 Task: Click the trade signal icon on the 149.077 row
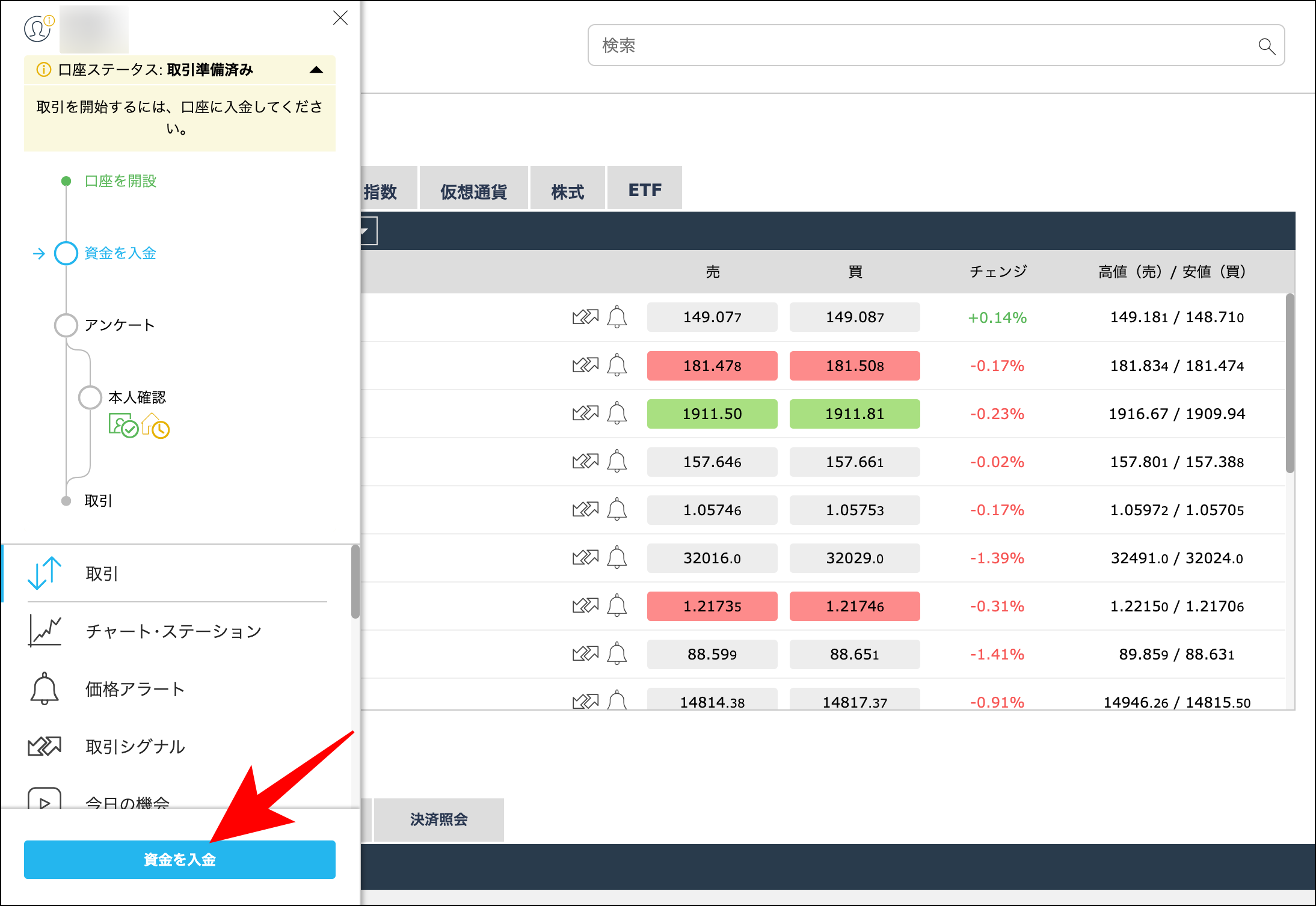pos(586,317)
